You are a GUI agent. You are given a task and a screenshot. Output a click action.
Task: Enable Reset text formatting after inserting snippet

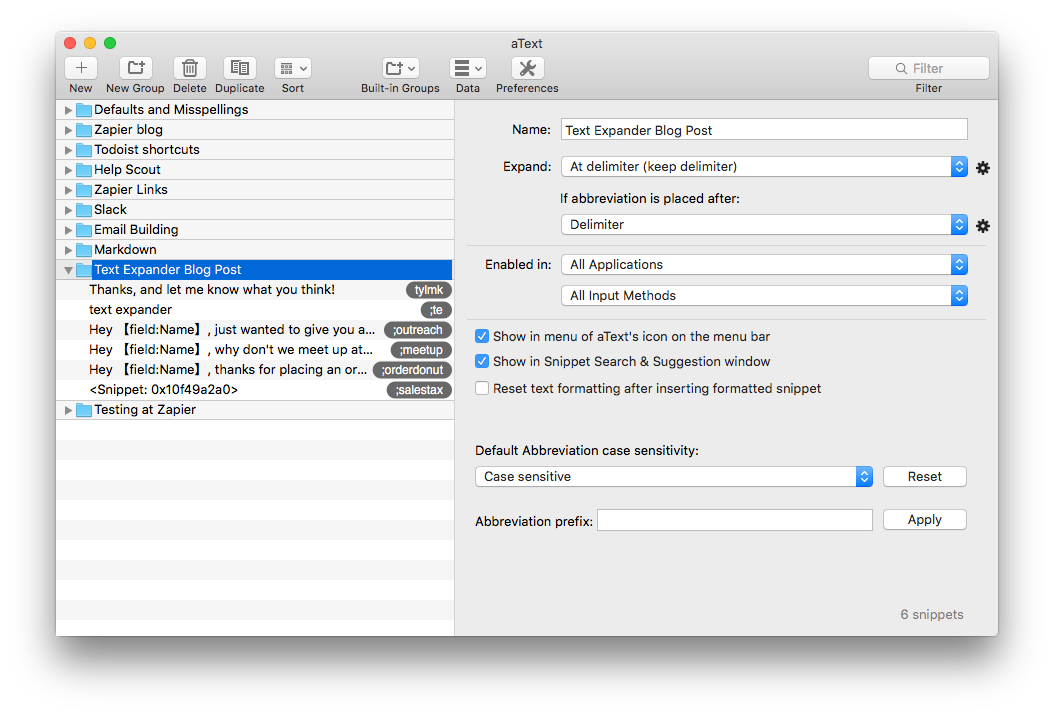tap(482, 389)
